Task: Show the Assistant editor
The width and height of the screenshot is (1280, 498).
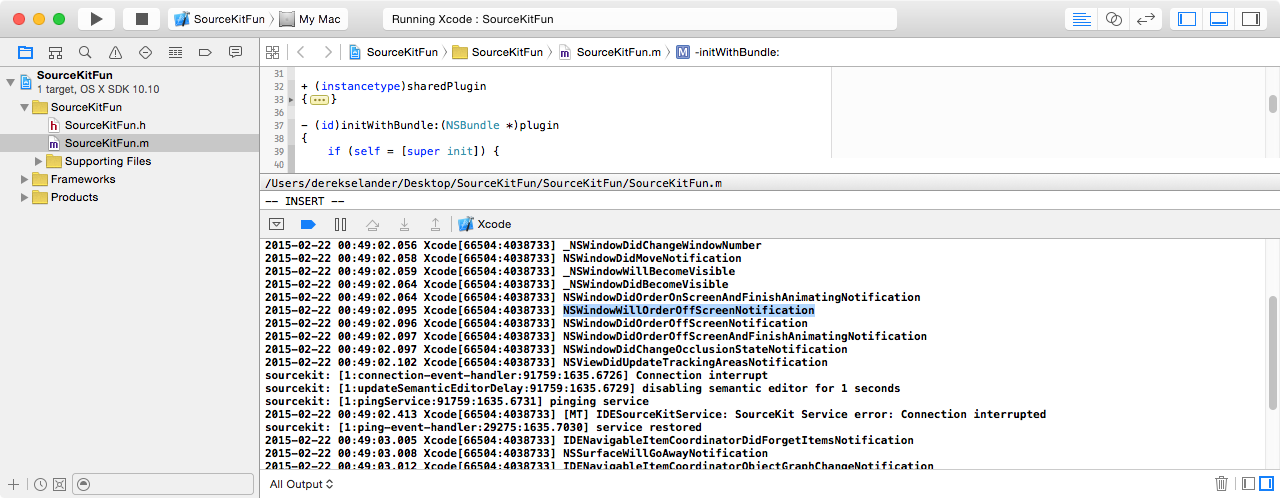Action: point(1114,19)
